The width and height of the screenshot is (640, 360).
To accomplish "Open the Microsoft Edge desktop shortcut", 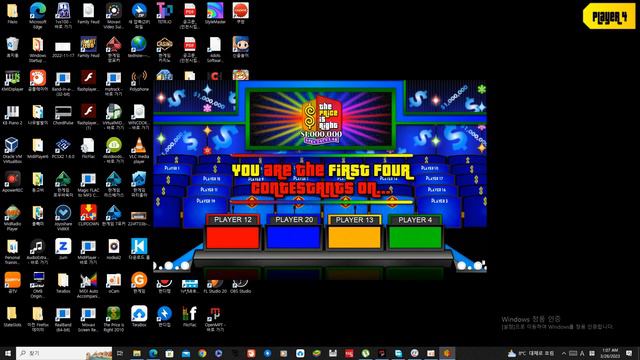I will pyautogui.click(x=38, y=15).
